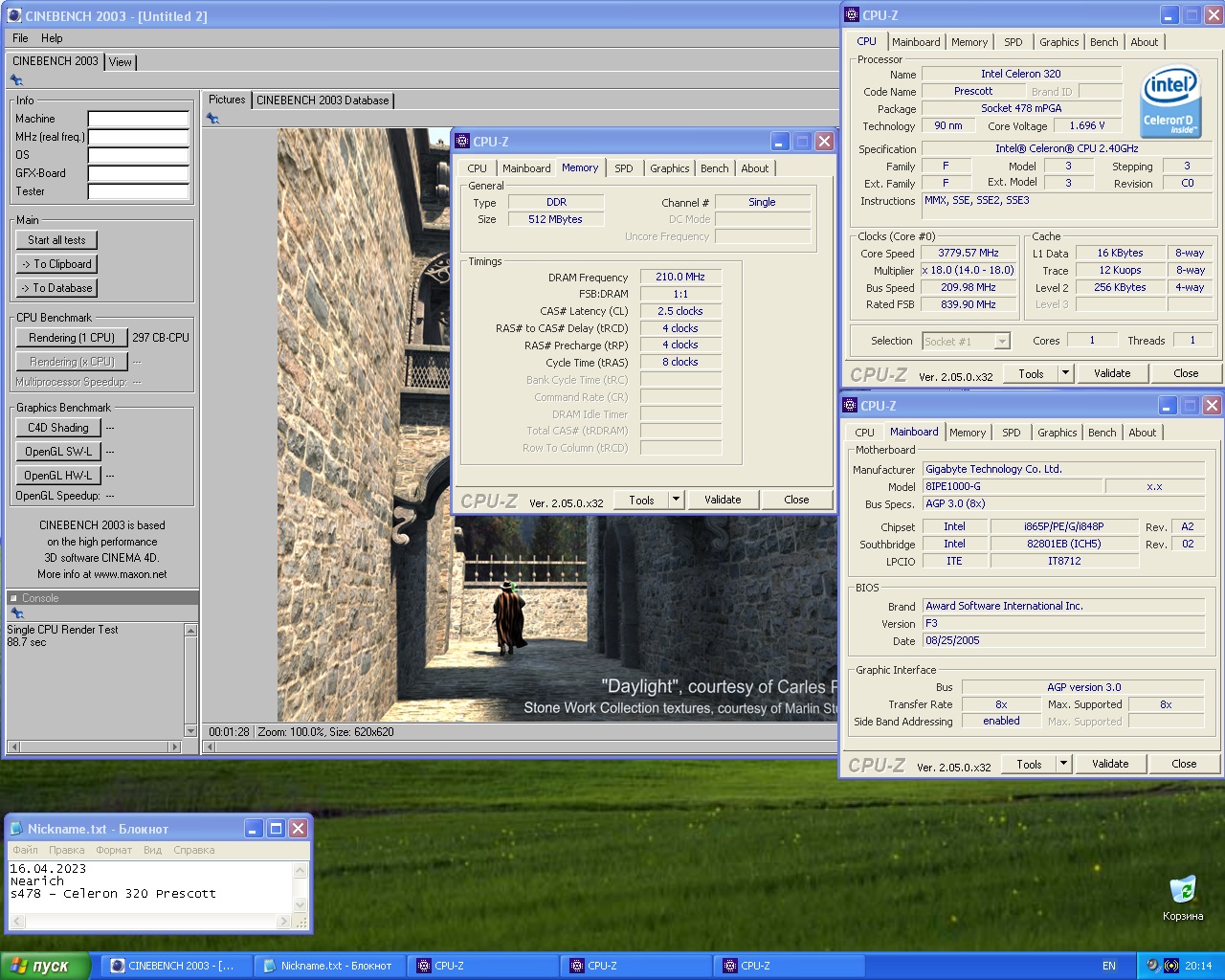Image resolution: width=1225 pixels, height=980 pixels.
Task: Click the Machine input field
Action: (x=139, y=119)
